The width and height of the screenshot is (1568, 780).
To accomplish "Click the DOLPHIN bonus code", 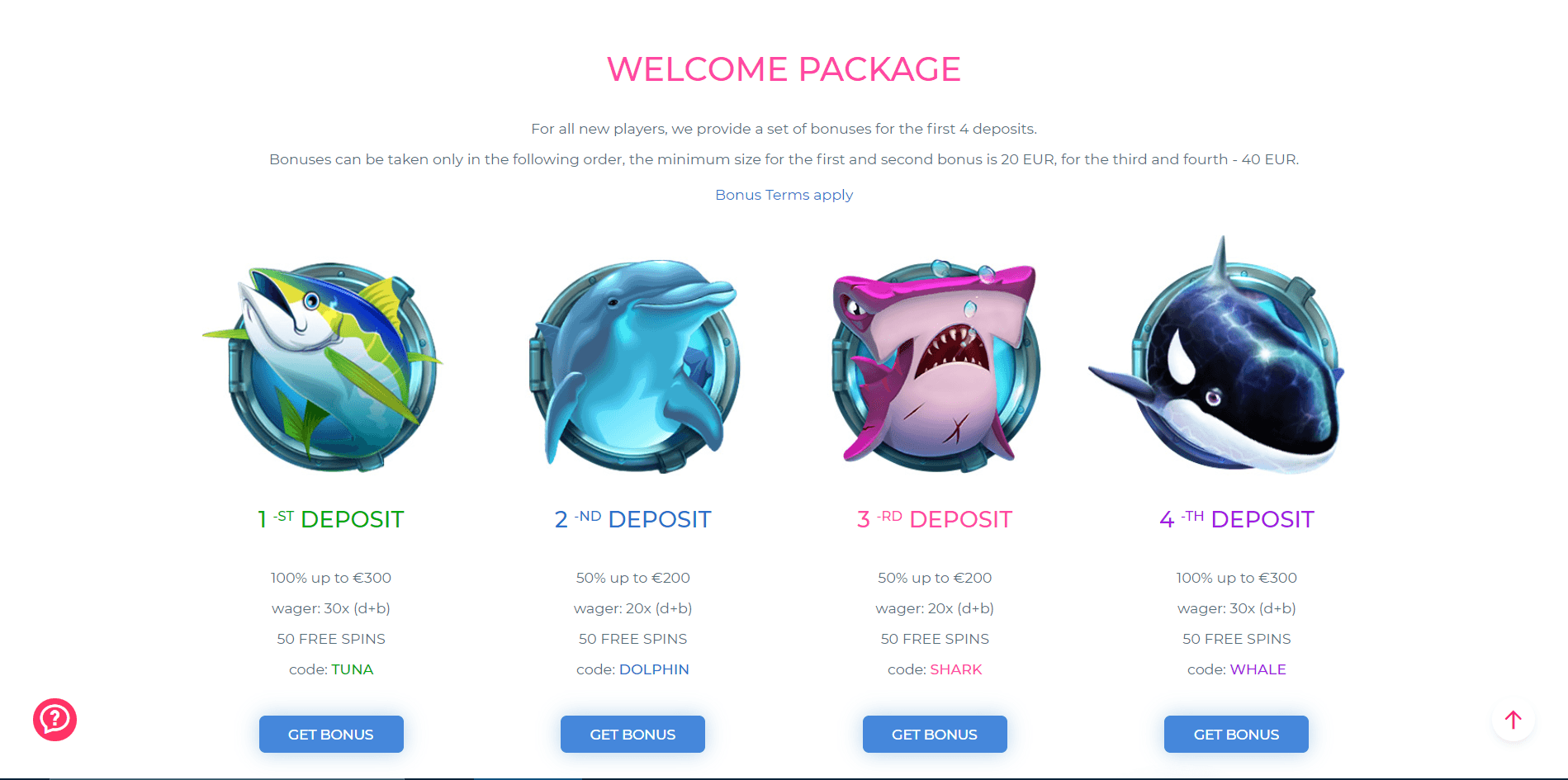I will tap(654, 669).
